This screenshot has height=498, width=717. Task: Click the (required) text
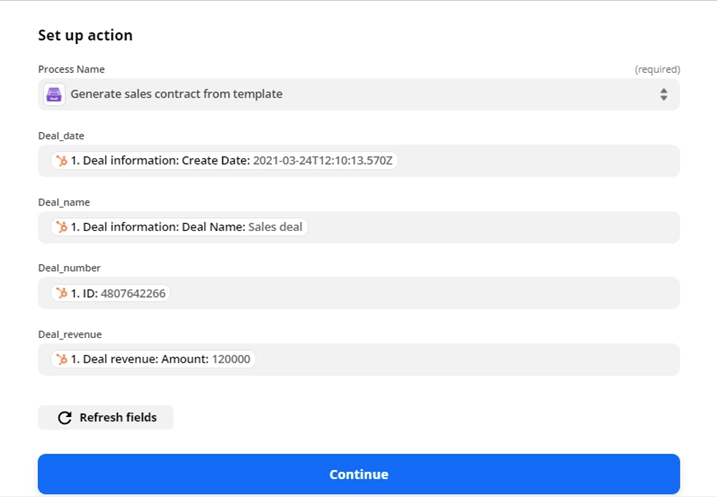[x=657, y=70]
